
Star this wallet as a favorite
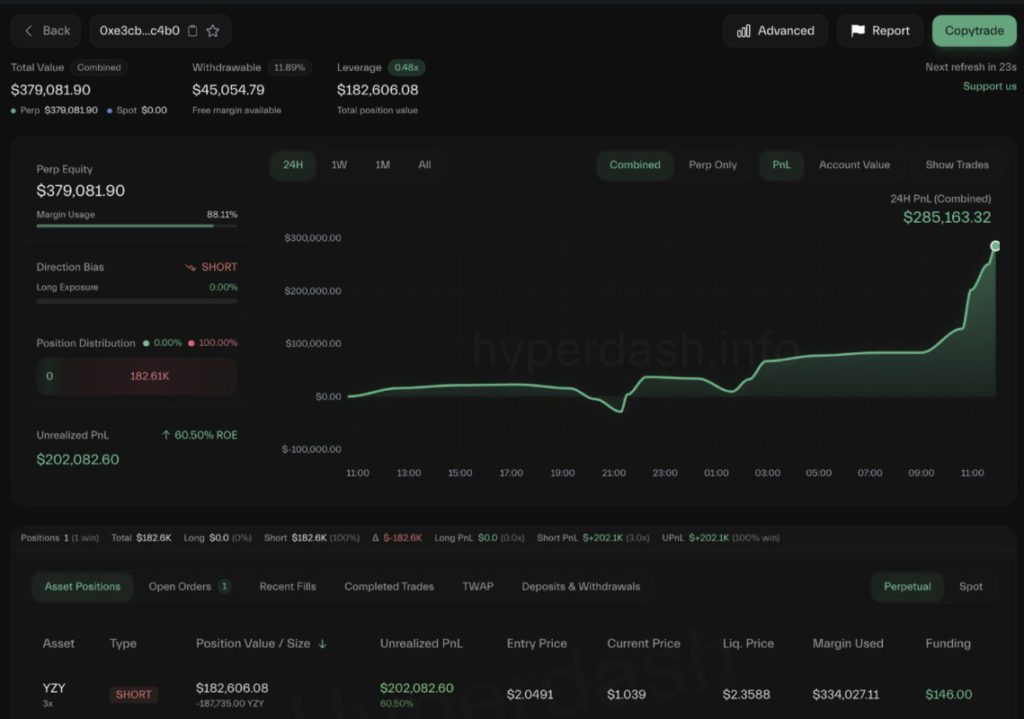tap(213, 31)
